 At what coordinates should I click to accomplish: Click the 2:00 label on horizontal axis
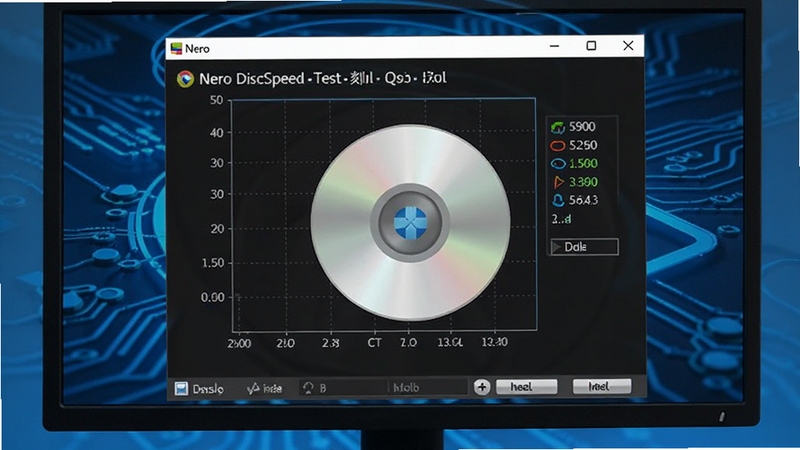239,343
